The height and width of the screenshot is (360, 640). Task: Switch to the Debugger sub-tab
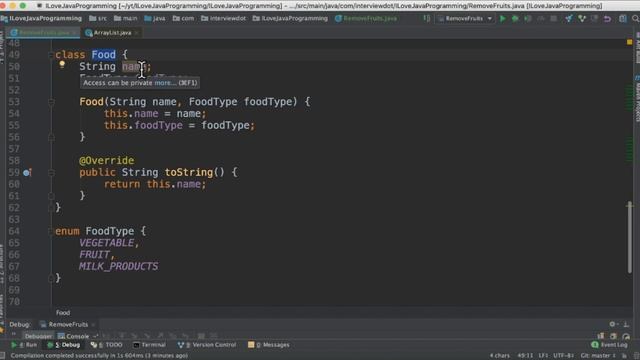(x=38, y=336)
